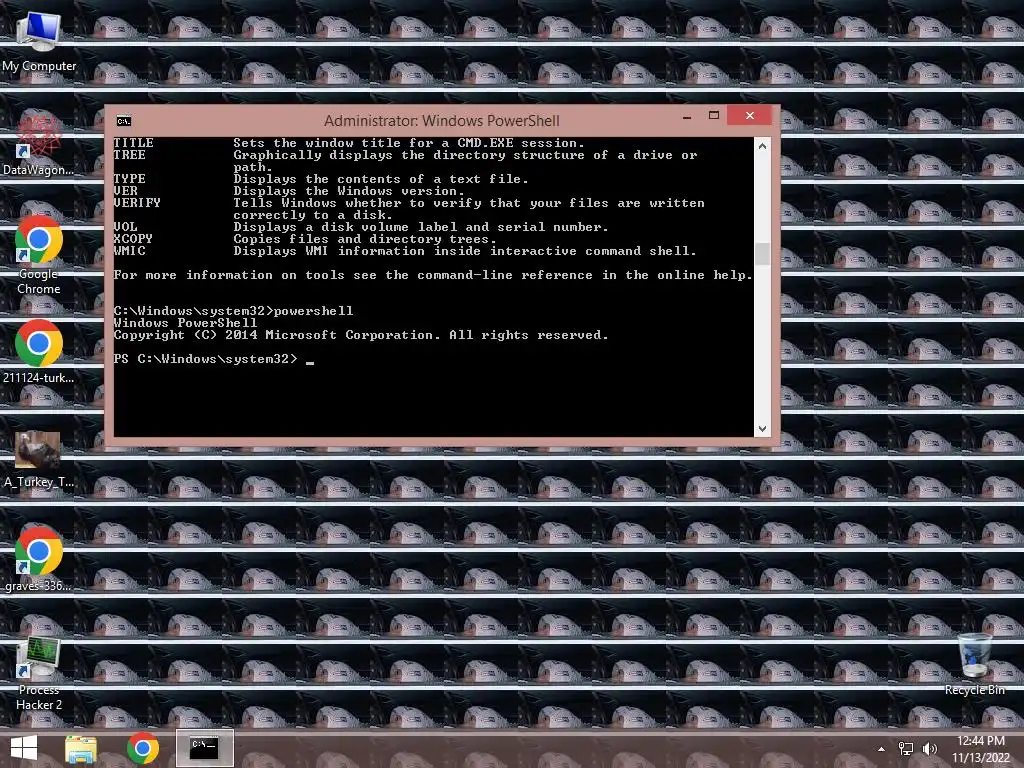Click the 'XCOPY' command text
This screenshot has height=768, width=1024.
point(133,239)
